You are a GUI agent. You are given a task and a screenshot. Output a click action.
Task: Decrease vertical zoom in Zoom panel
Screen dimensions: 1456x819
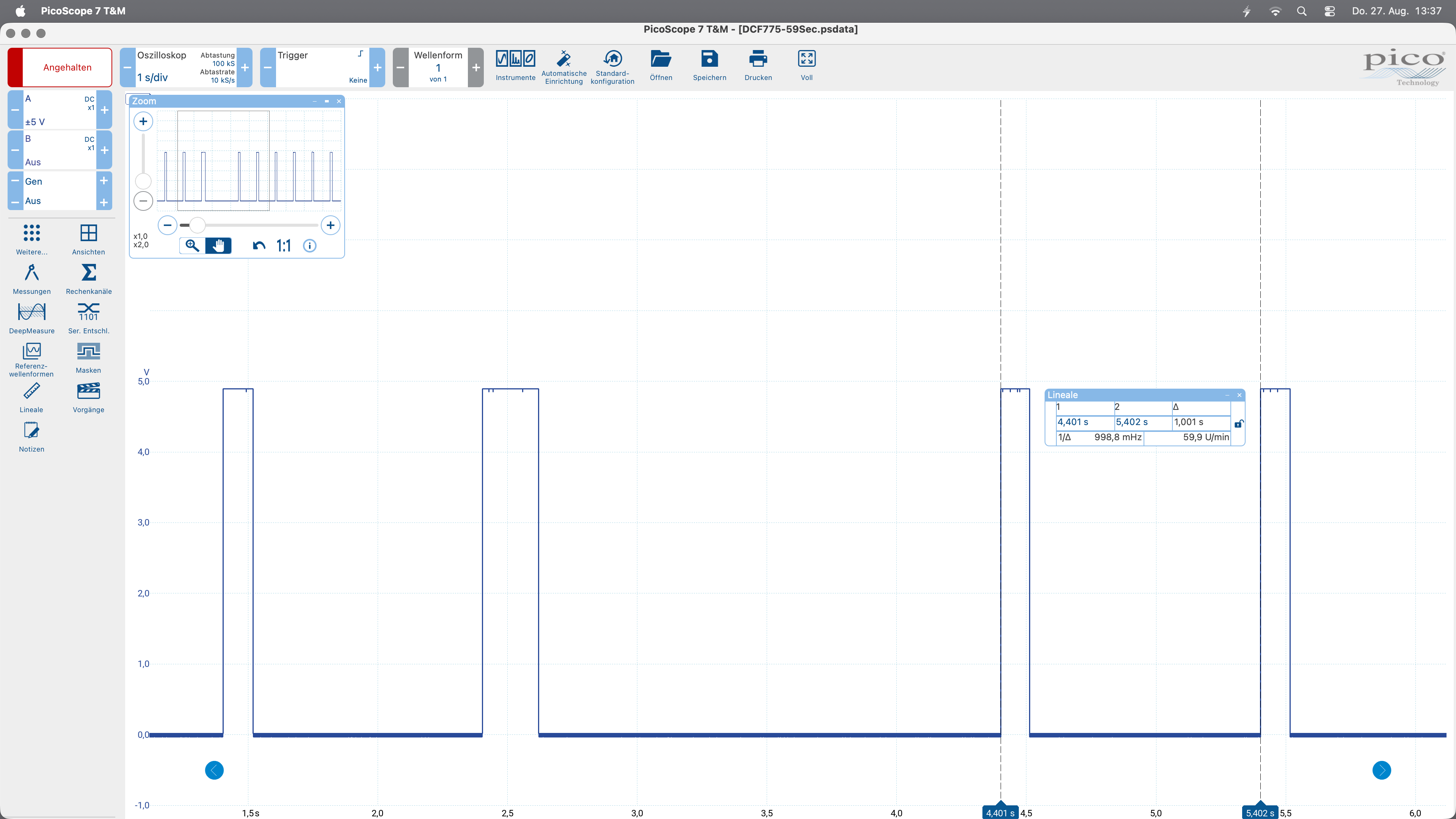click(143, 201)
